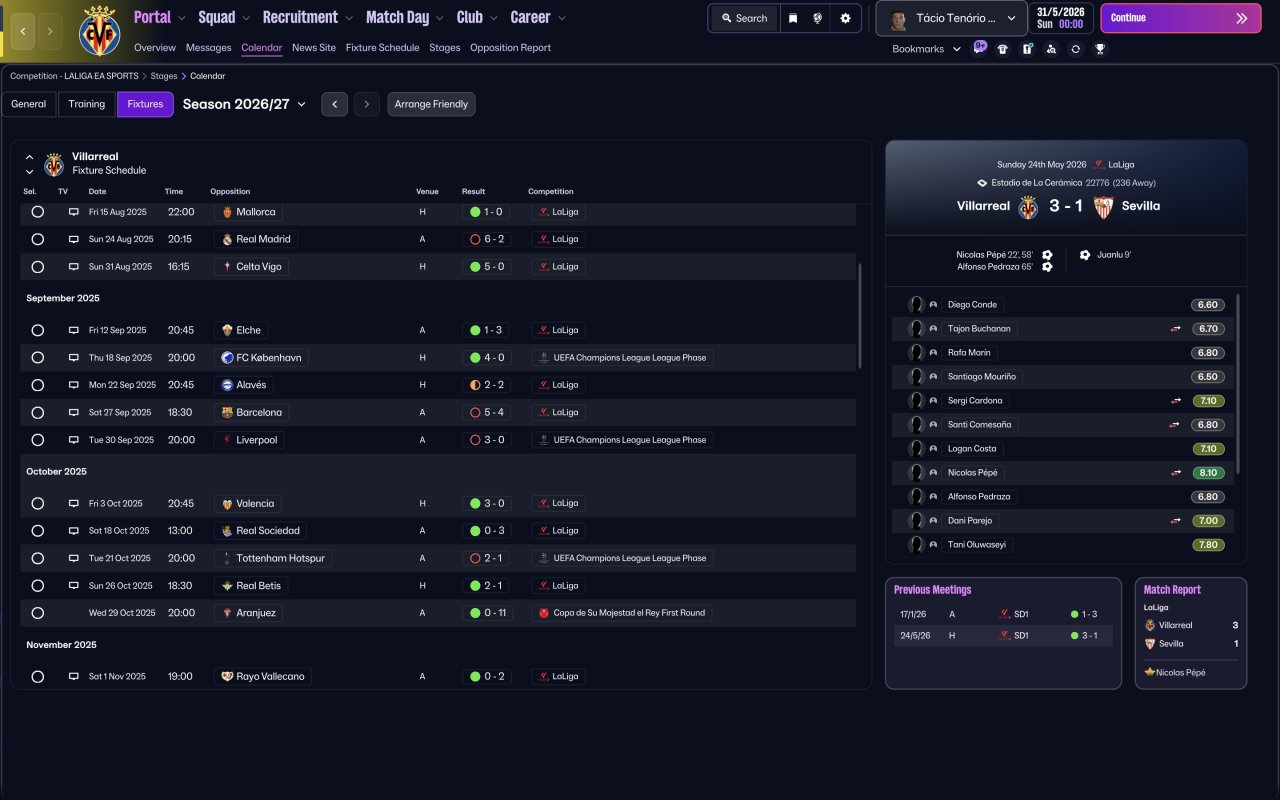1280x800 pixels.
Task: Open the Overview sub-tab
Action: tap(155, 47)
